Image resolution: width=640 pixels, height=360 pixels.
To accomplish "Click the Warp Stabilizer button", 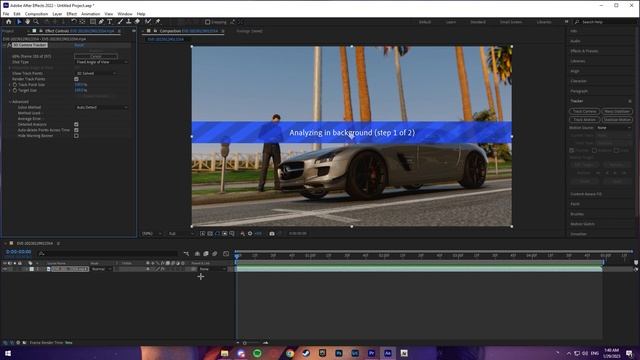I will [617, 111].
